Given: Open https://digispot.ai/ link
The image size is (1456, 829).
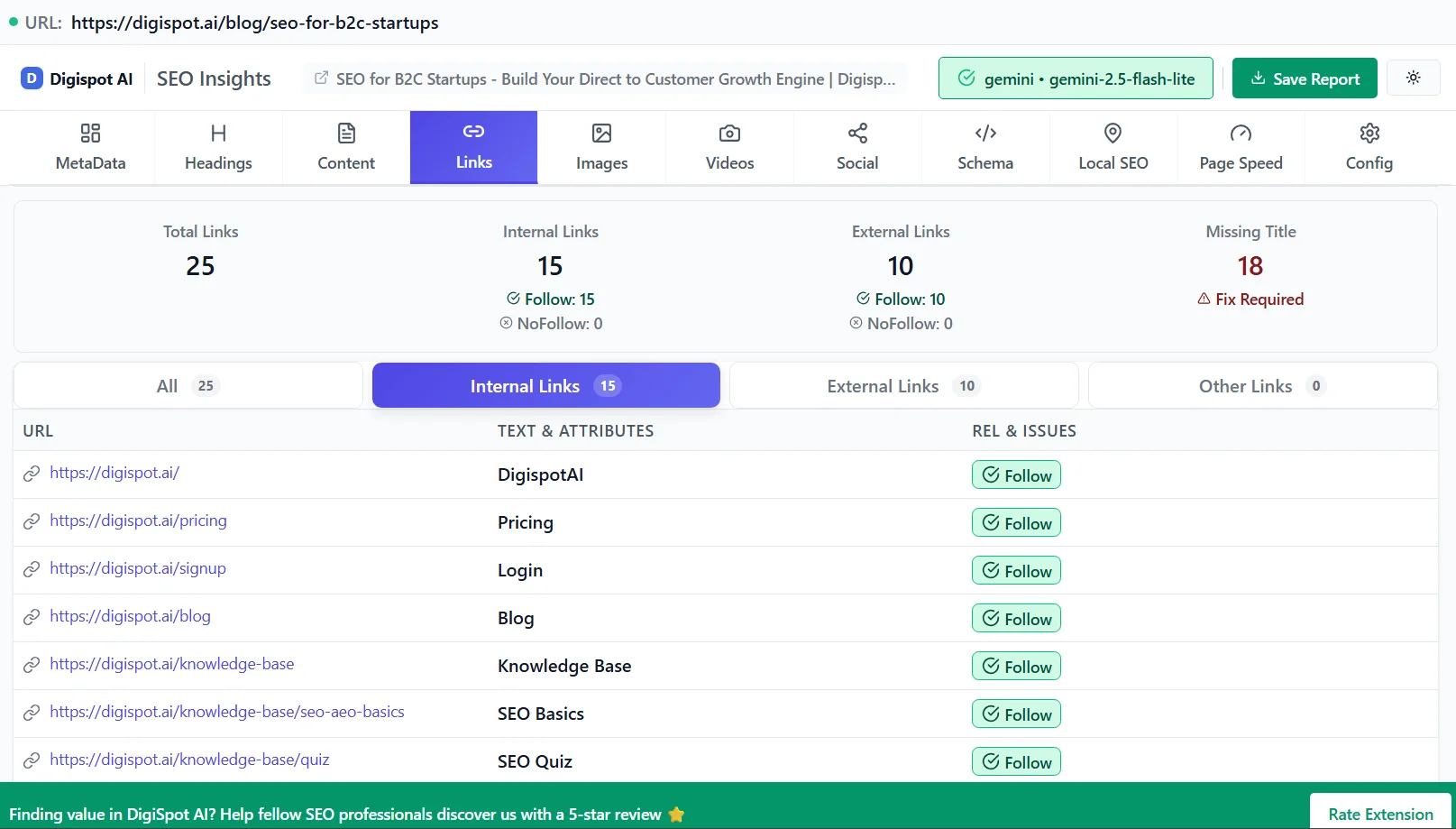Looking at the screenshot, I should pyautogui.click(x=114, y=473).
